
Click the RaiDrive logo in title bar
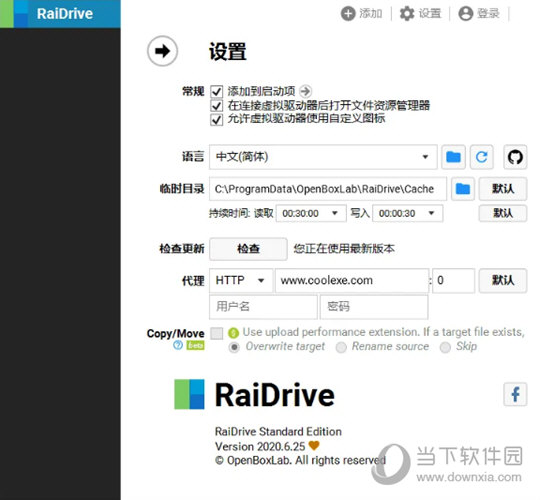pos(14,14)
